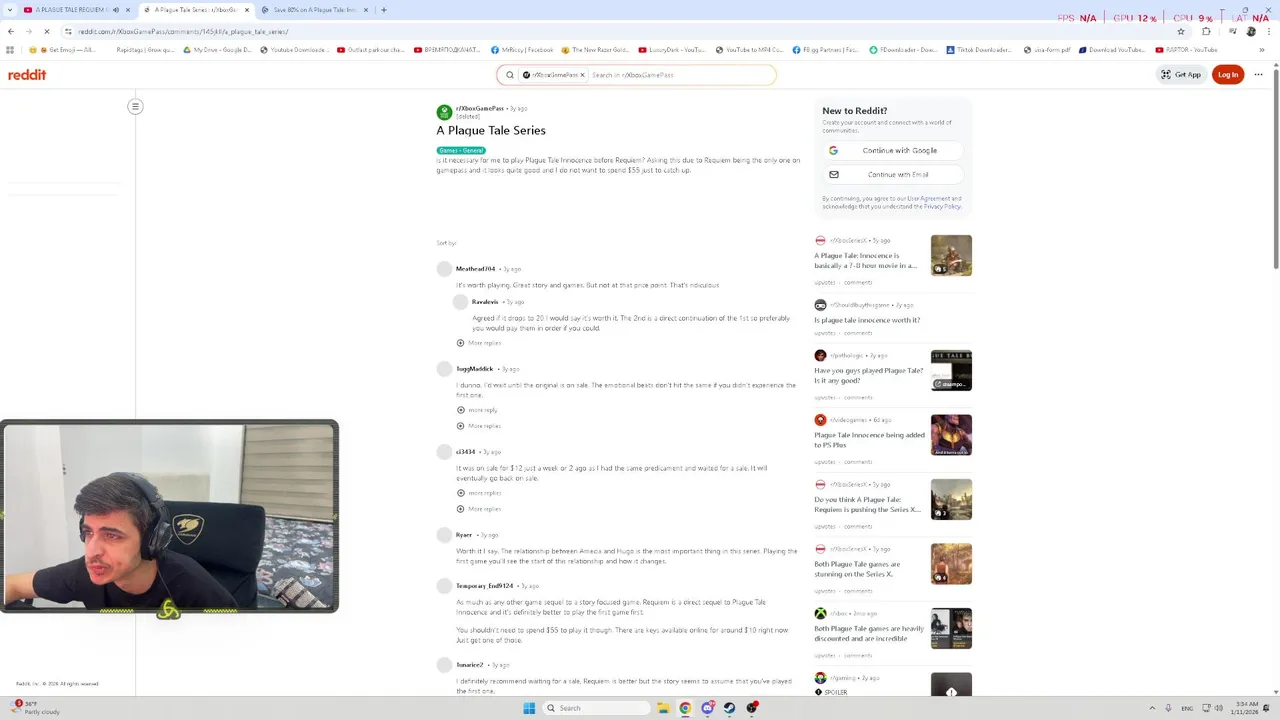Open 'Plague Tale Innocence being added to PS Plus'
The width and height of the screenshot is (1280, 720).
coord(869,440)
